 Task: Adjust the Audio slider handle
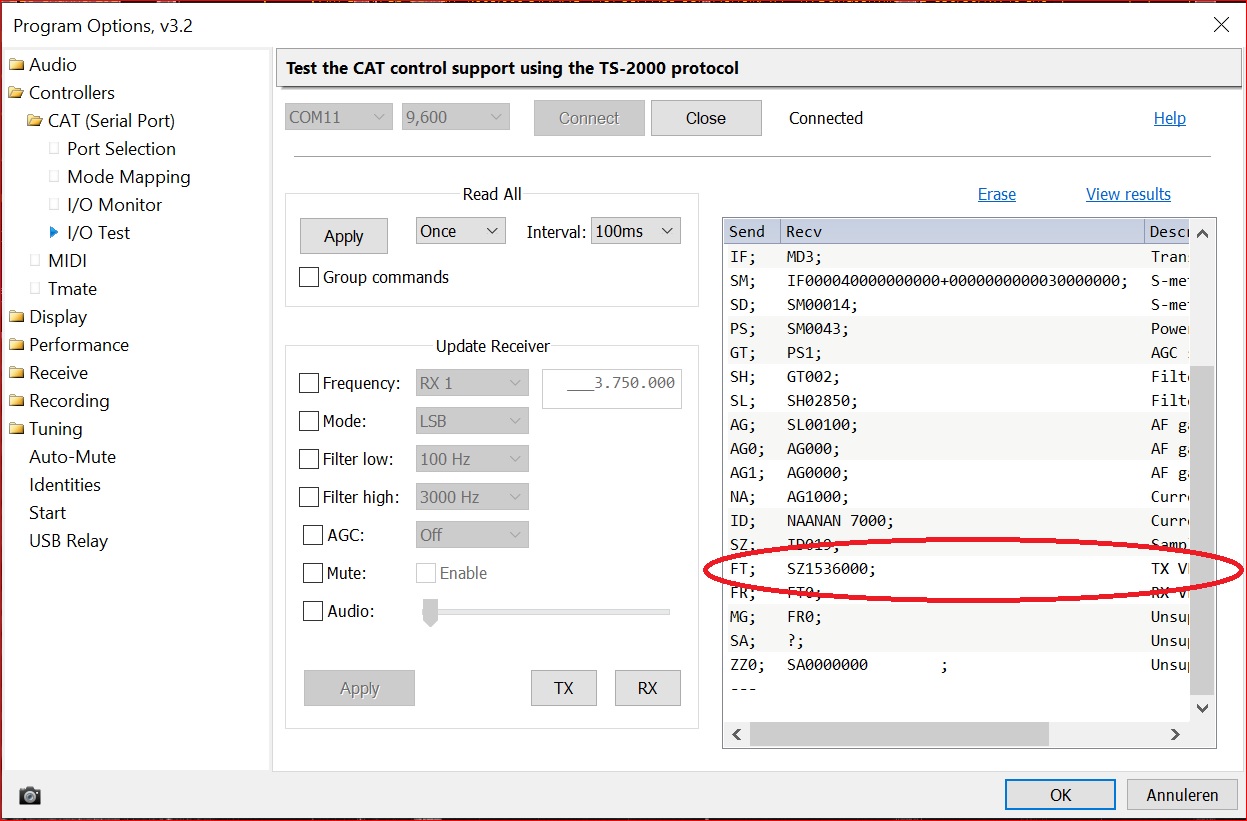(x=430, y=612)
